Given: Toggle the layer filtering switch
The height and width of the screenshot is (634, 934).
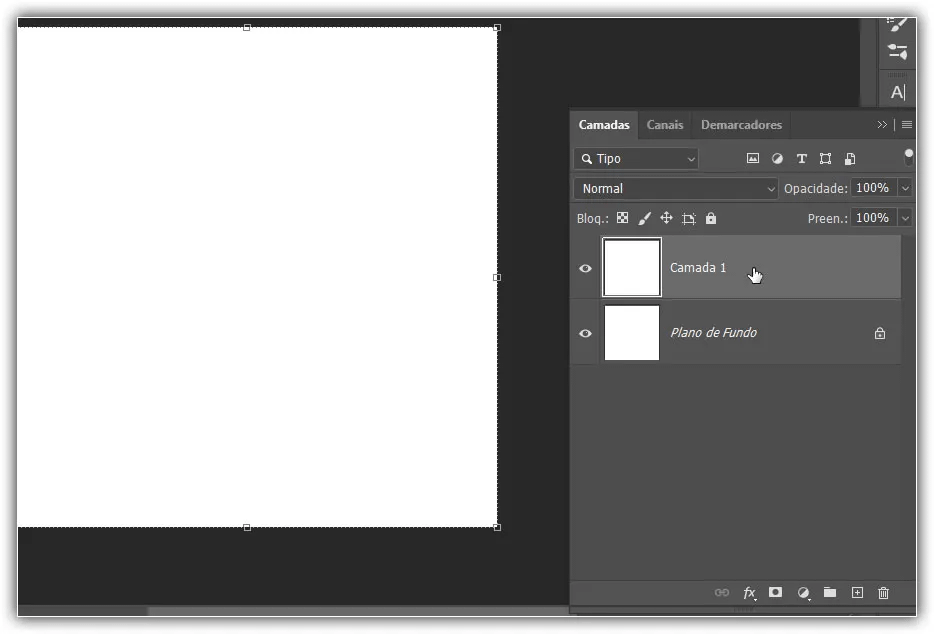Looking at the screenshot, I should pyautogui.click(x=908, y=157).
